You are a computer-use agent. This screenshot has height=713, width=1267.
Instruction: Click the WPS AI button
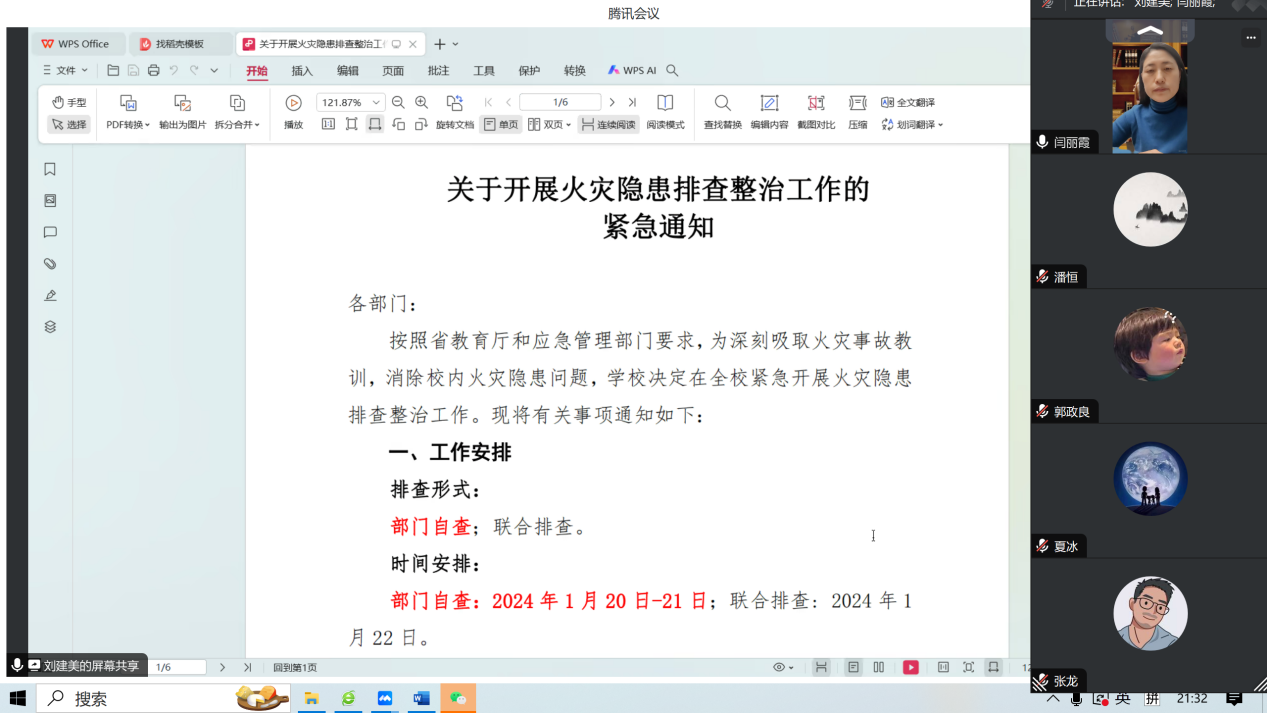tap(632, 71)
